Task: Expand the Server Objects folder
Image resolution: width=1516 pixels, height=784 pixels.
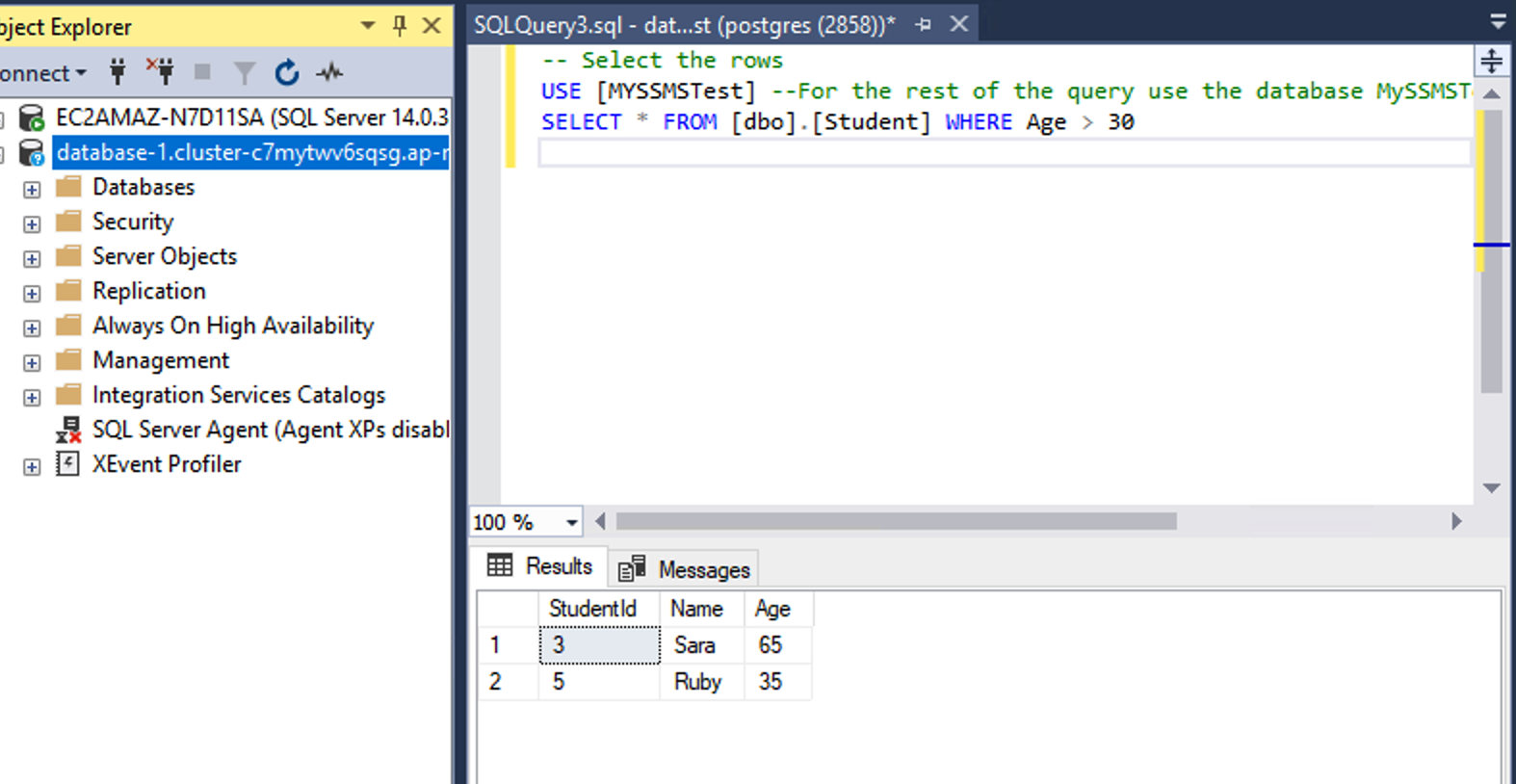Action: click(x=32, y=258)
